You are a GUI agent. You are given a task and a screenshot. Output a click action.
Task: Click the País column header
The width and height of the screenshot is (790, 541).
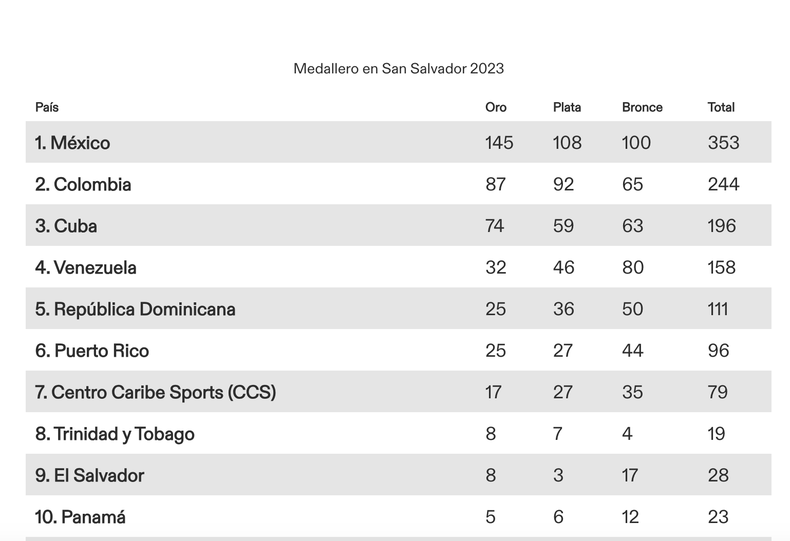pyautogui.click(x=47, y=107)
